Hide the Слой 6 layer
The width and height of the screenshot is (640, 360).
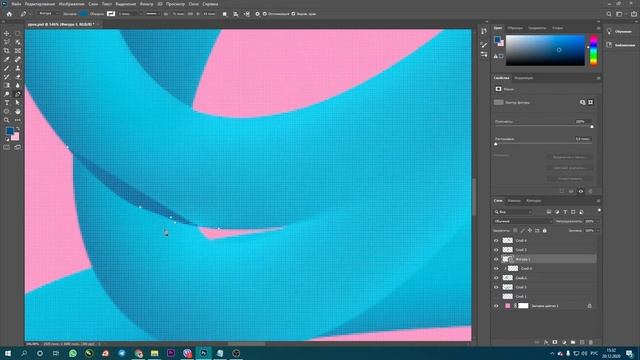496,269
